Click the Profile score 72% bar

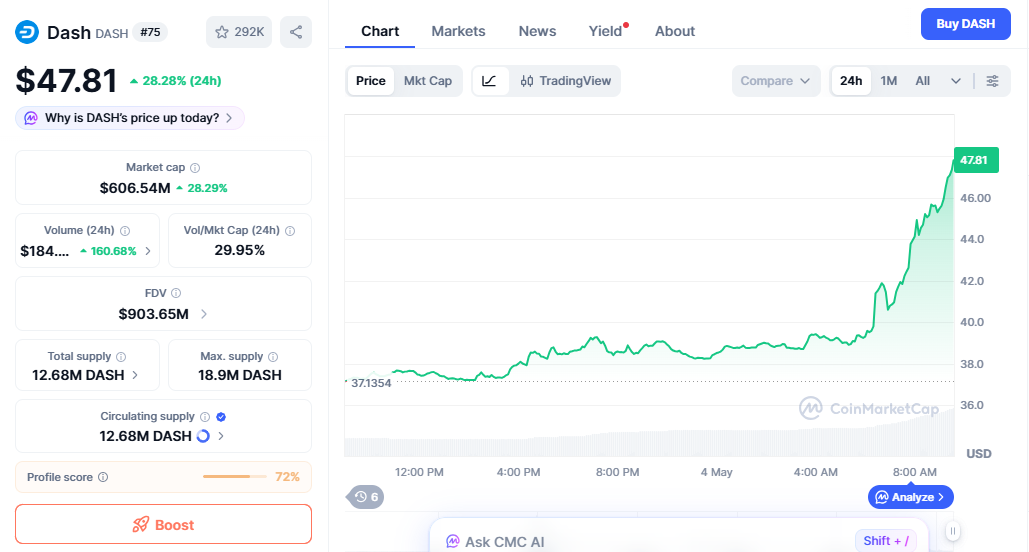235,477
